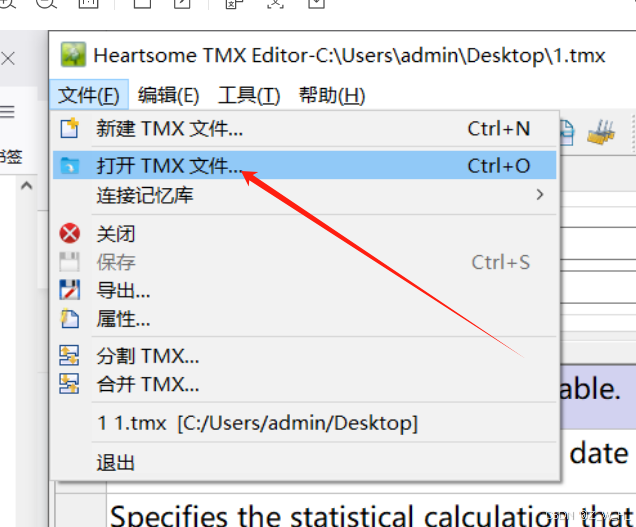This screenshot has width=636, height=527.
Task: Open the 帮助(H) menu
Action: point(332,96)
